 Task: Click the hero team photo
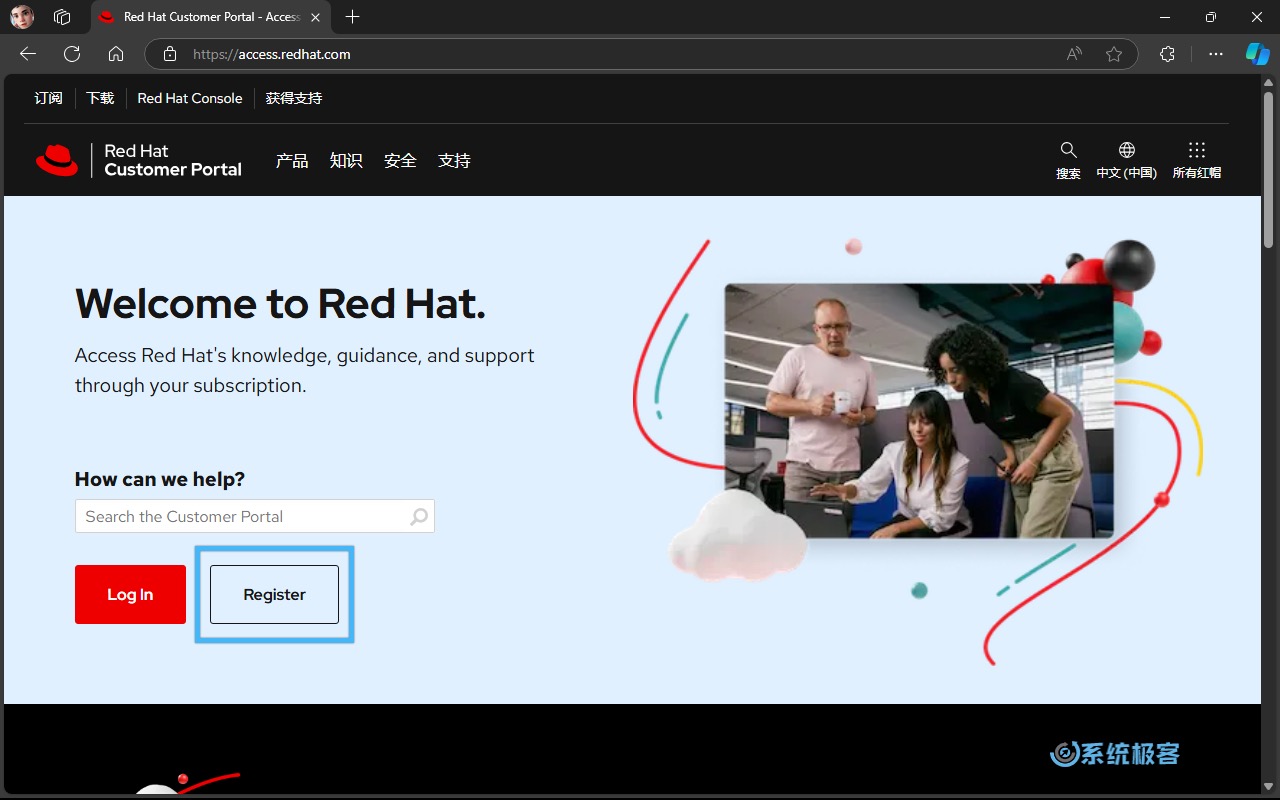click(918, 410)
